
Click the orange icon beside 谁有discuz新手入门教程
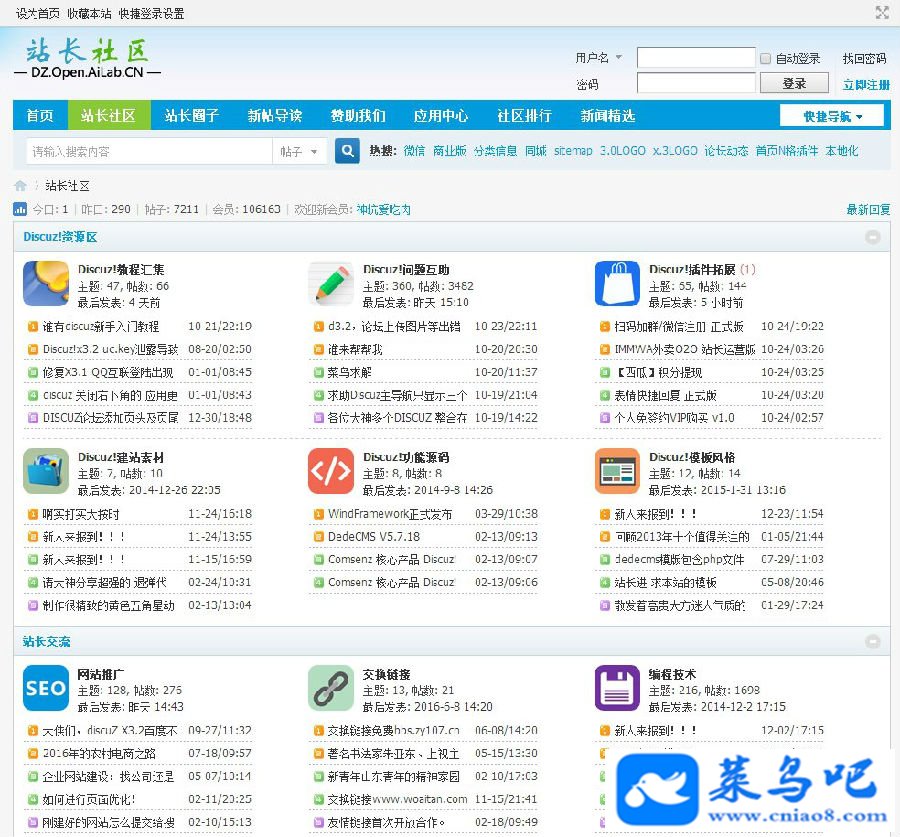click(x=33, y=327)
